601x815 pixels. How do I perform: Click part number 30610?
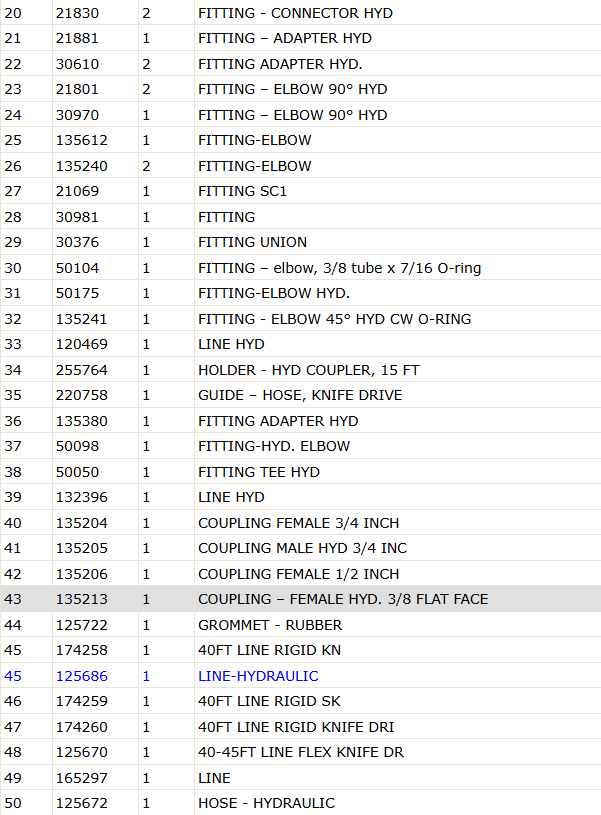coord(77,64)
